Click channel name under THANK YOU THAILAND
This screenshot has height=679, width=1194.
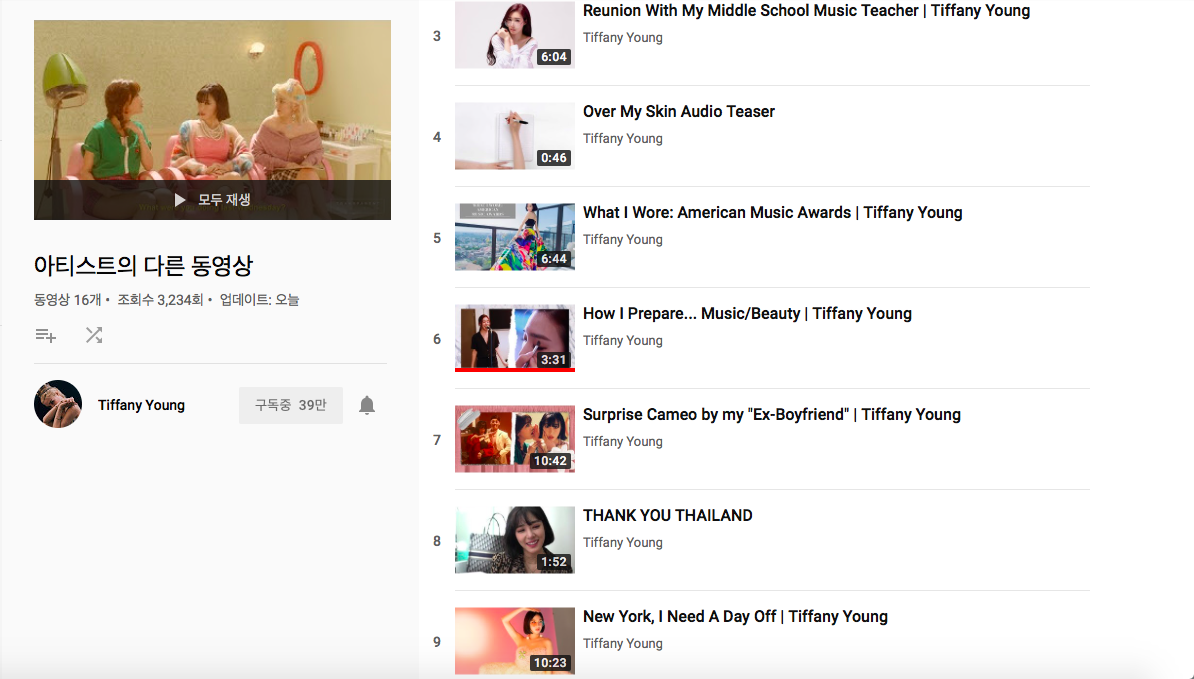coord(623,543)
